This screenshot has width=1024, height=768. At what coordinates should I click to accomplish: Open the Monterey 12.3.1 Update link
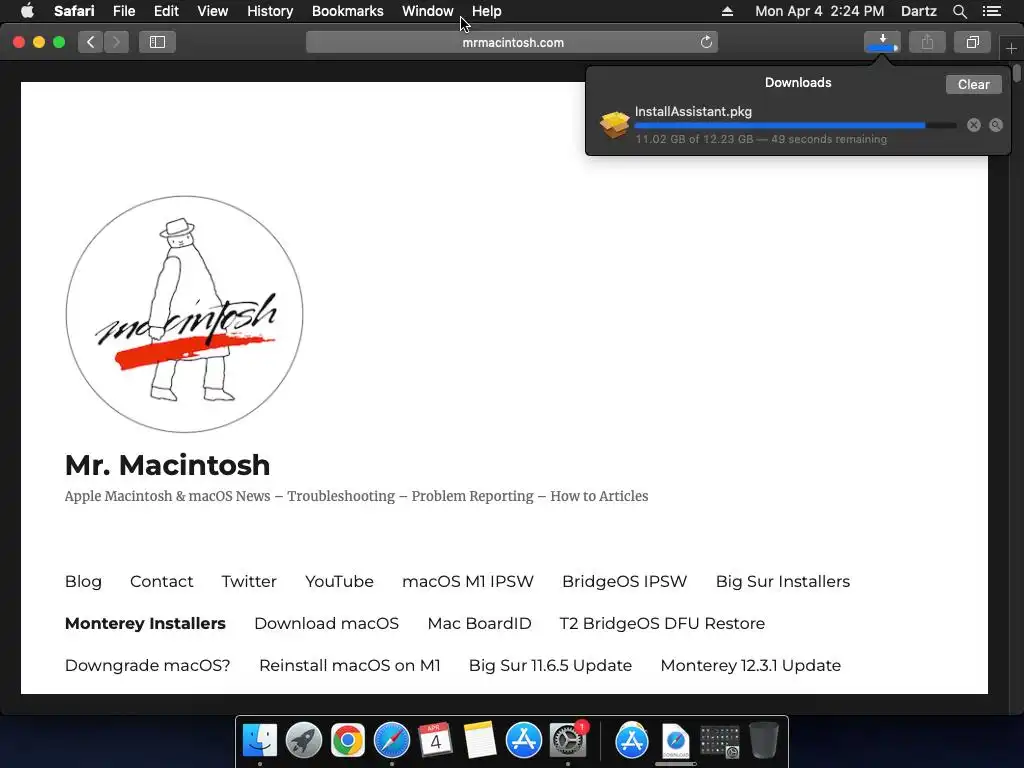[750, 665]
